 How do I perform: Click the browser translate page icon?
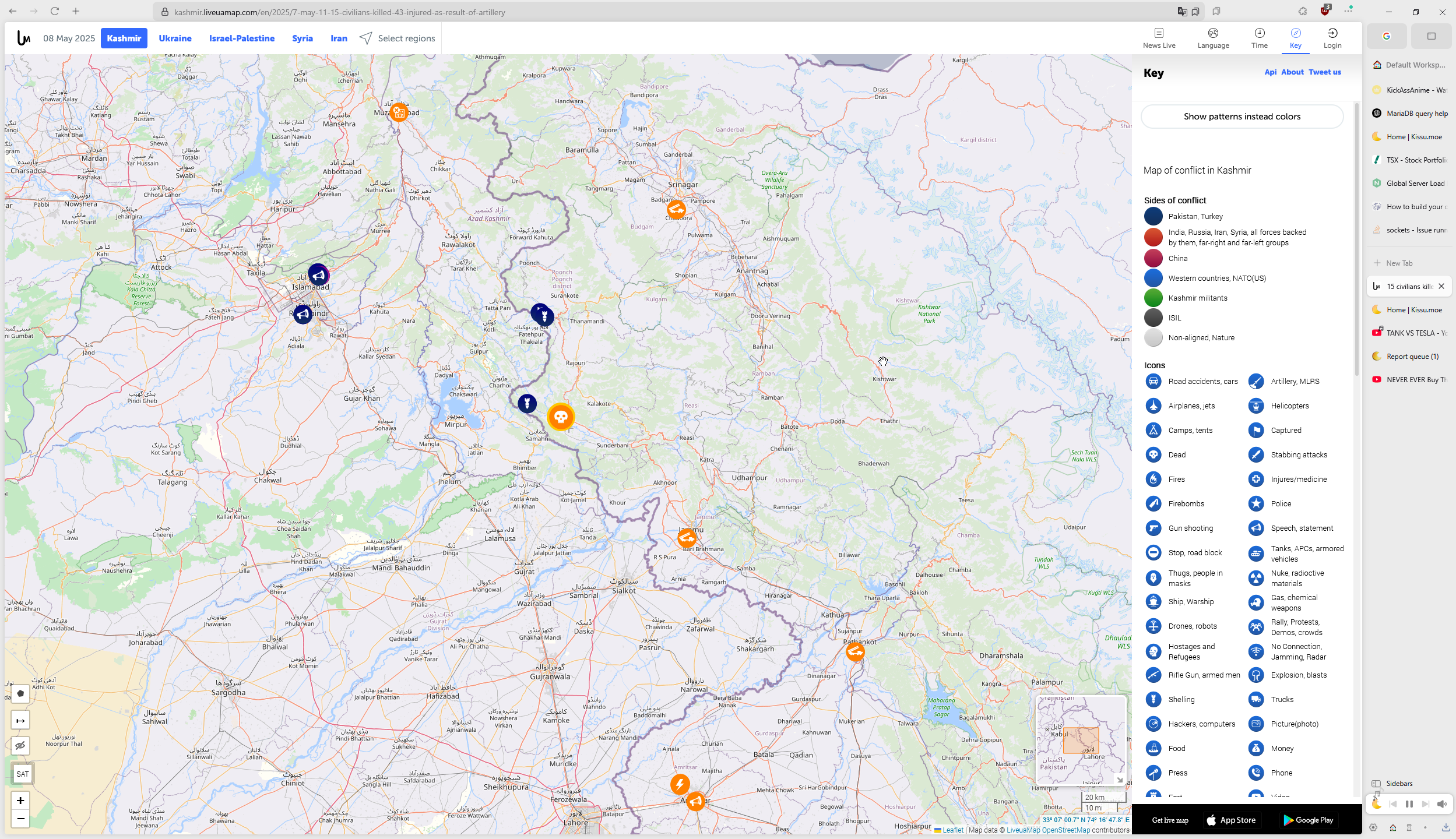[x=1182, y=12]
